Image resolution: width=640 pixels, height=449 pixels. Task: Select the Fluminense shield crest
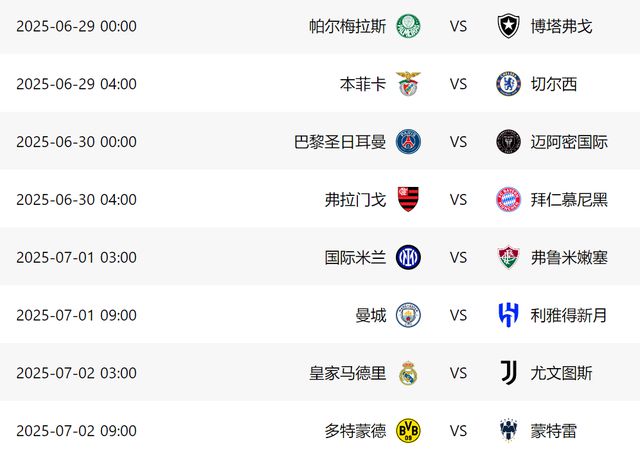(508, 257)
